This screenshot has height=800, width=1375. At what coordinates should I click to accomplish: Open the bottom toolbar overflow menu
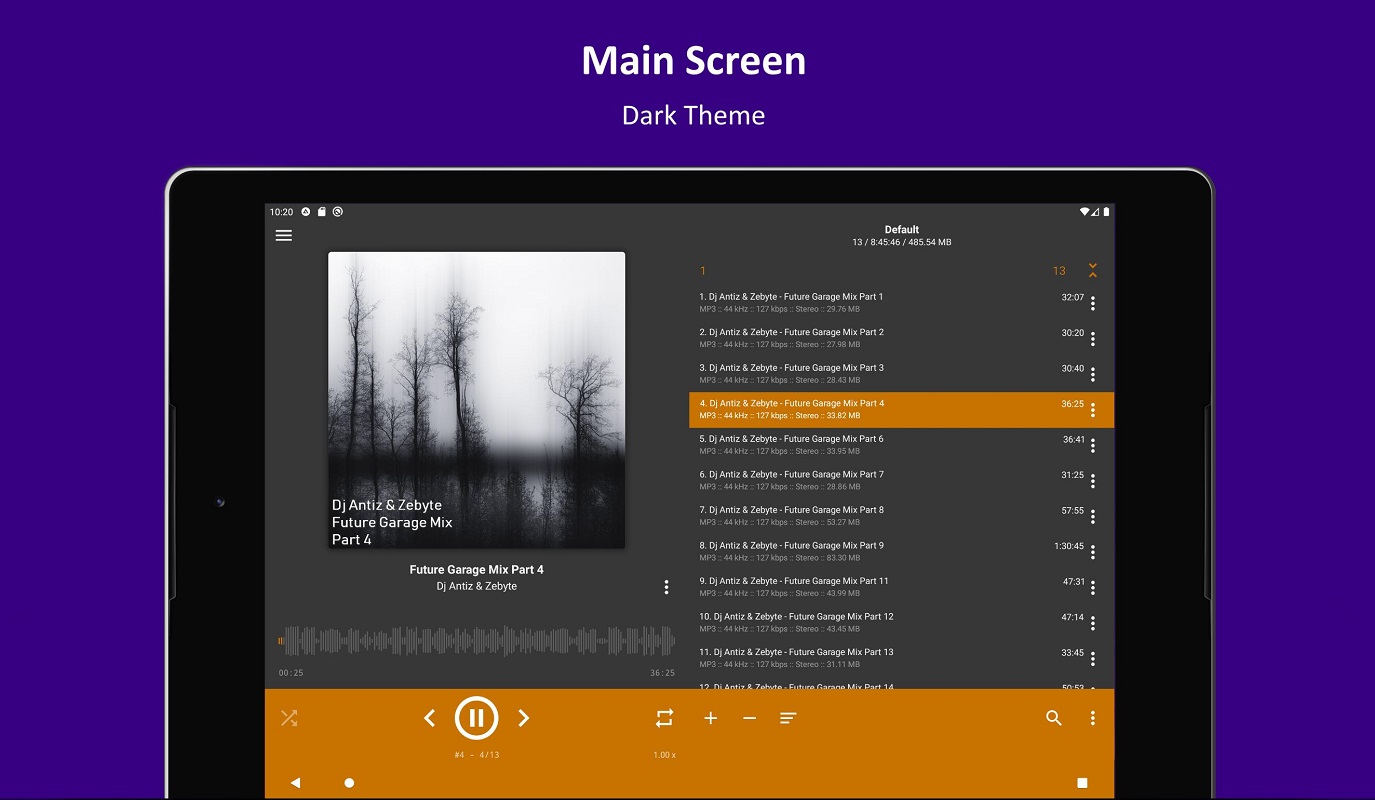pos(1093,718)
